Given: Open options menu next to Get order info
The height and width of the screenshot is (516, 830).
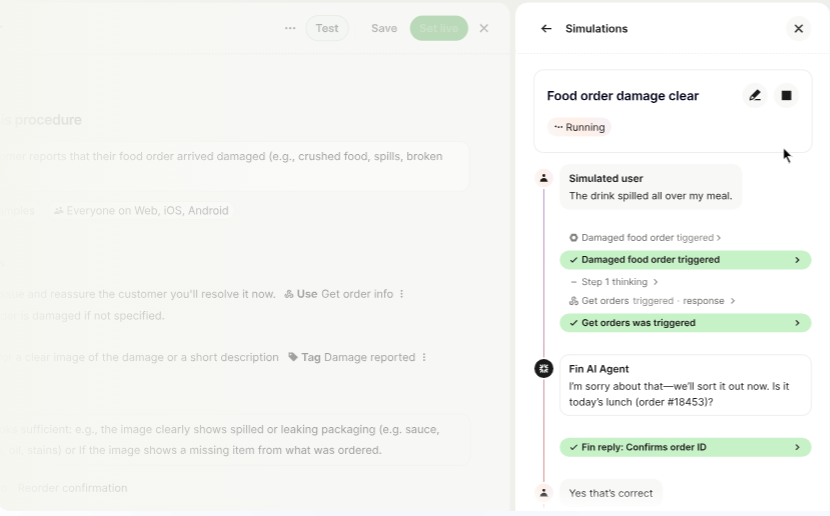Looking at the screenshot, I should point(402,294).
